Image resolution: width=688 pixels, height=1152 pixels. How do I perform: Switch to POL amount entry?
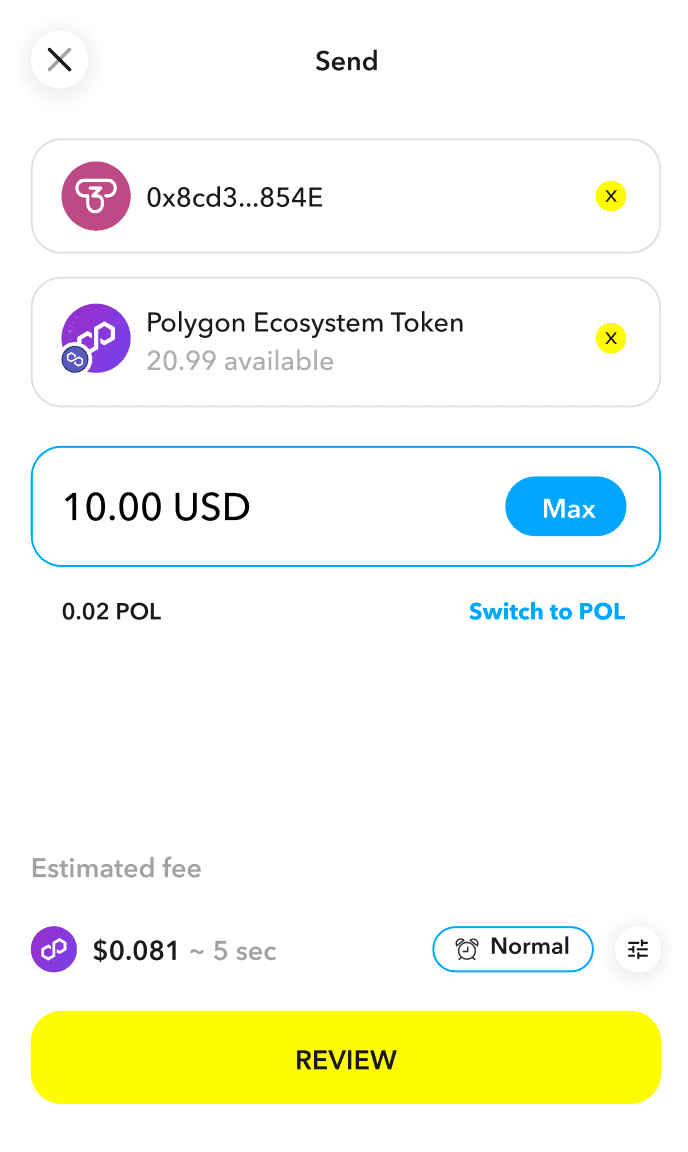click(x=547, y=611)
